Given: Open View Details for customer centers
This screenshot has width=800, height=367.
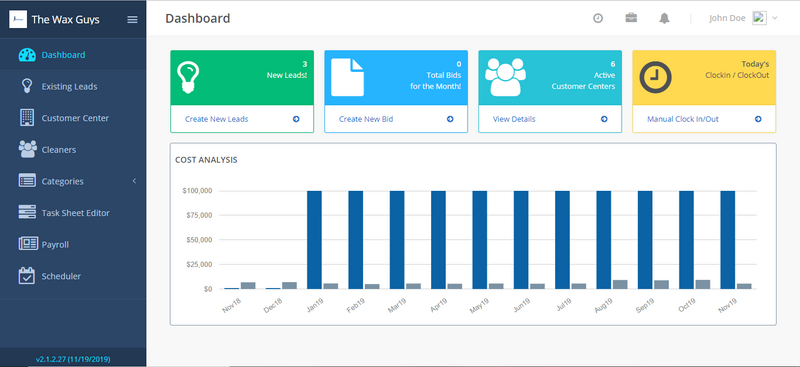Looking at the screenshot, I should tap(514, 119).
